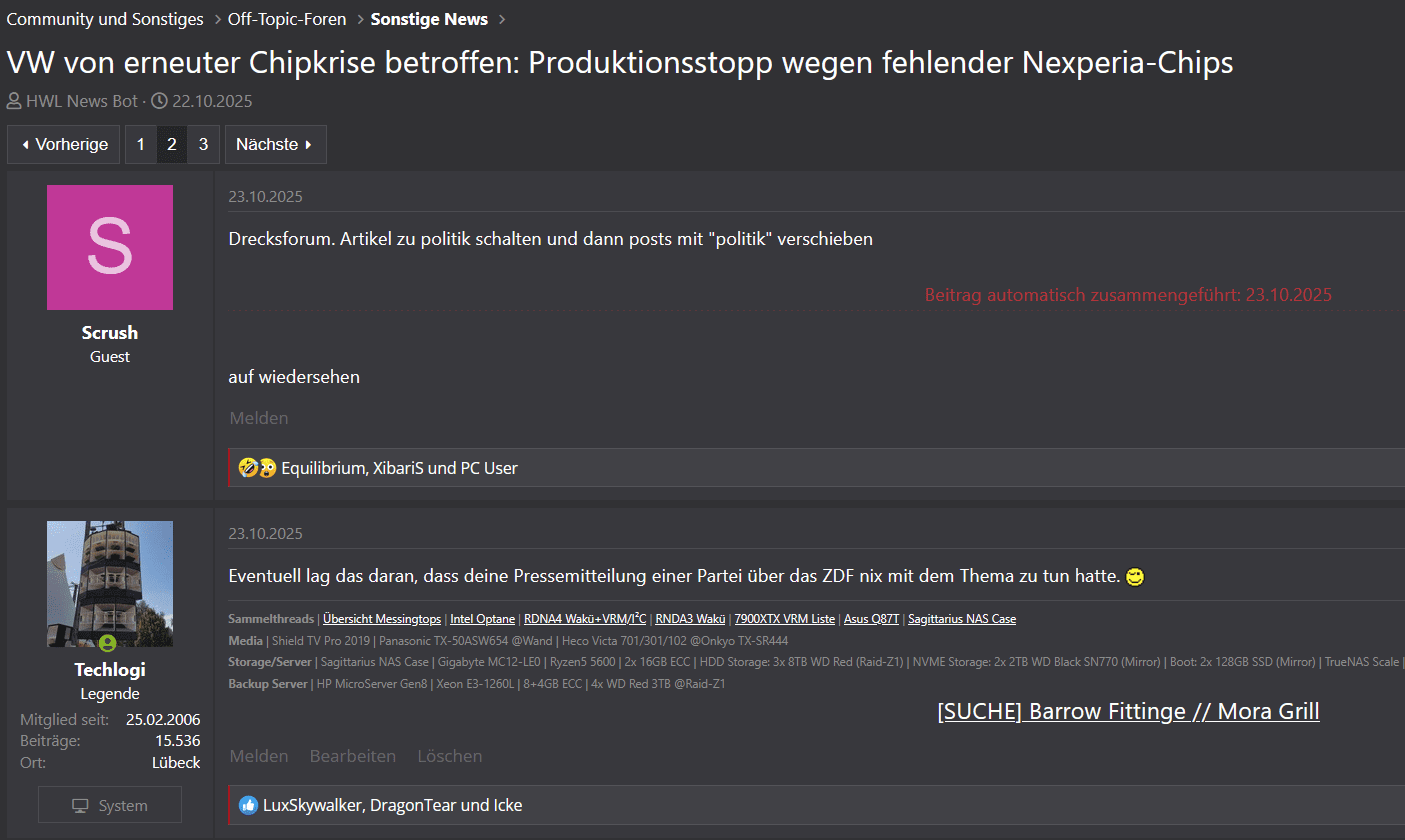
Task: Click the green online status badge on Techlogi
Action: pyautogui.click(x=108, y=643)
